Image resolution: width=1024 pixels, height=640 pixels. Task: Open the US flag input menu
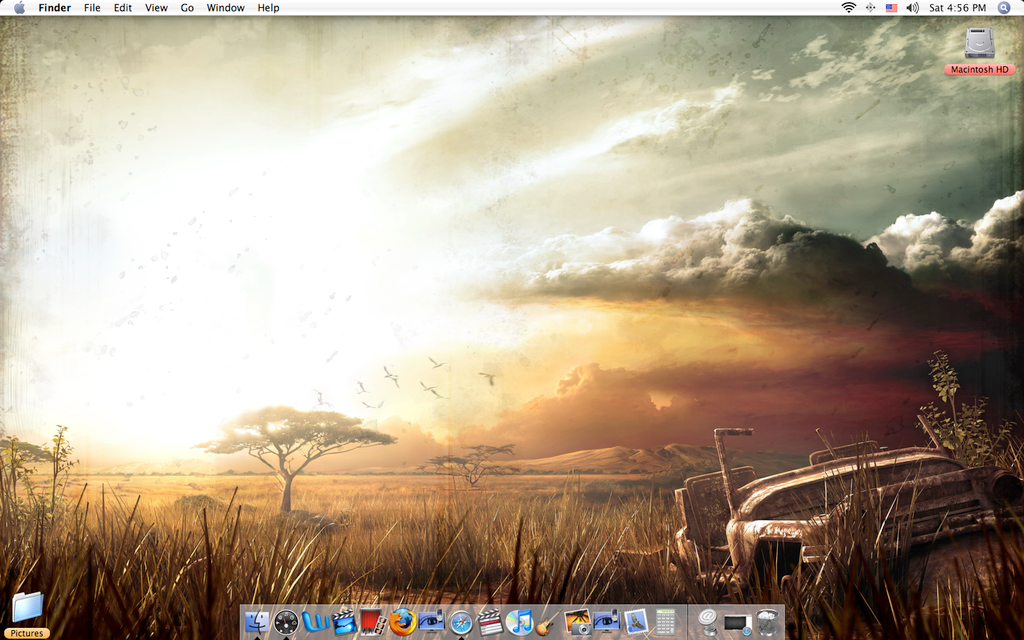click(891, 8)
